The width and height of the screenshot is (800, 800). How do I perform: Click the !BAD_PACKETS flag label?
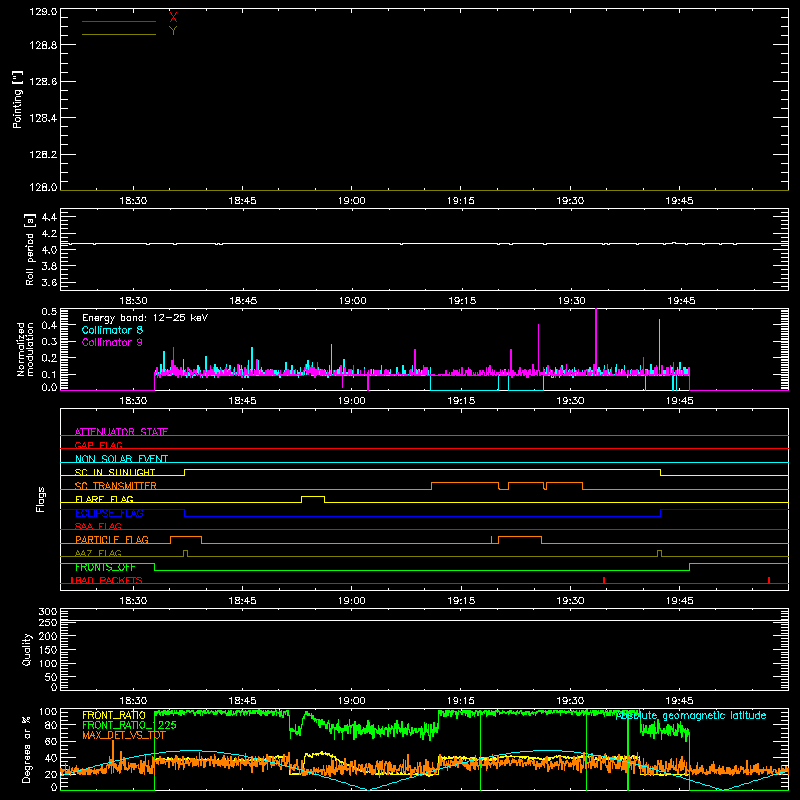[106, 580]
